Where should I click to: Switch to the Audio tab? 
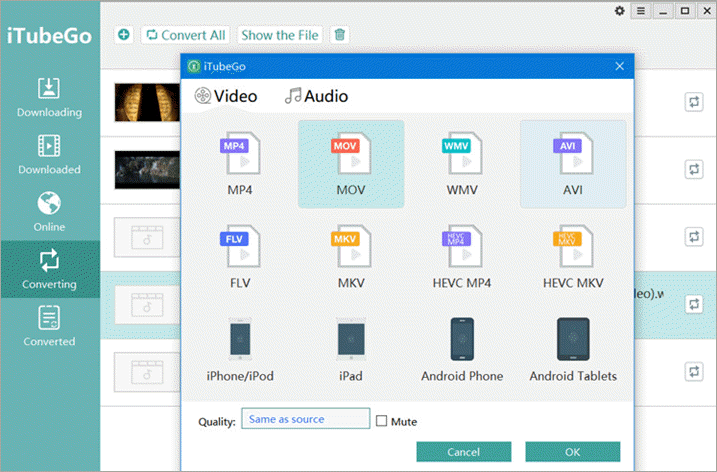tap(316, 96)
